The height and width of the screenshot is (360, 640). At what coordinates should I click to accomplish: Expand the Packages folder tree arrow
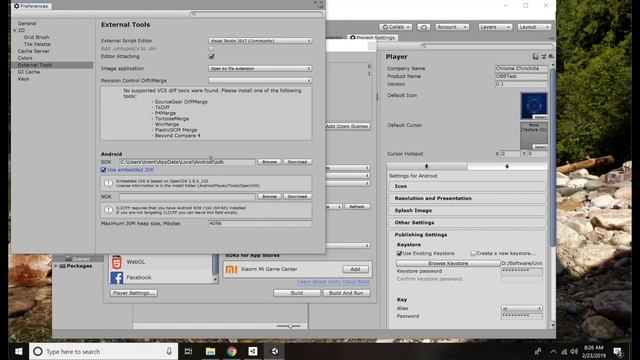point(56,266)
